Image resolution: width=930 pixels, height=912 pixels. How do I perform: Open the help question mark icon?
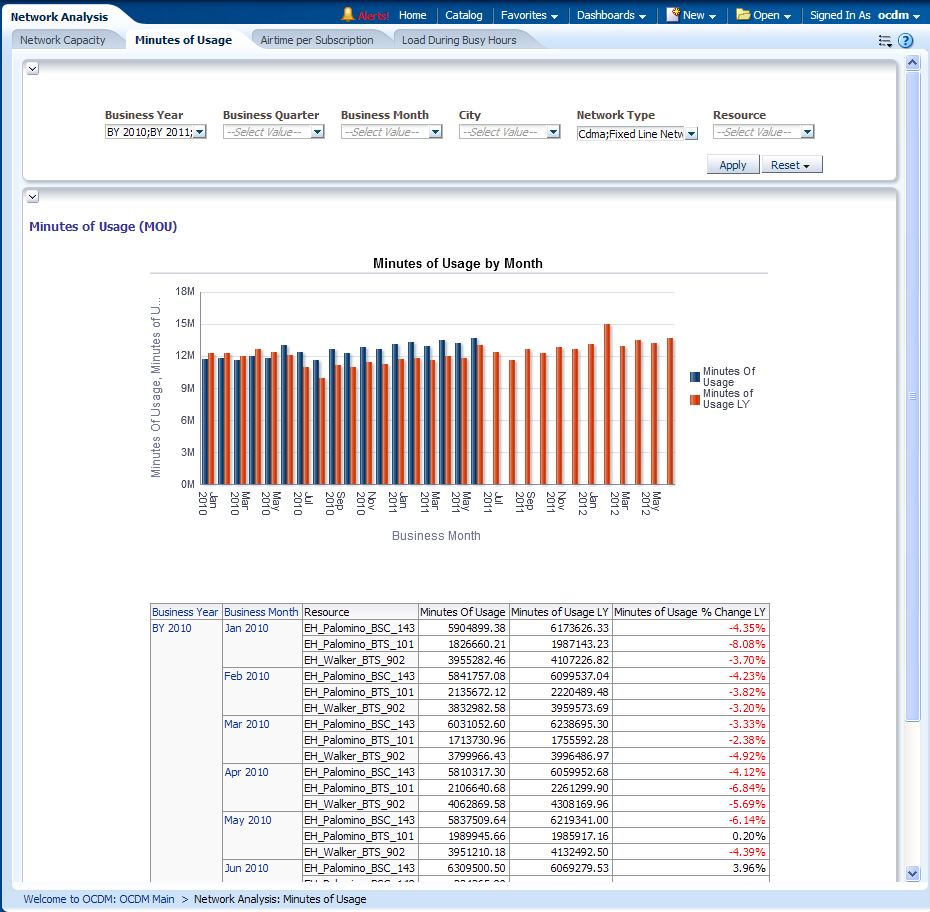906,41
